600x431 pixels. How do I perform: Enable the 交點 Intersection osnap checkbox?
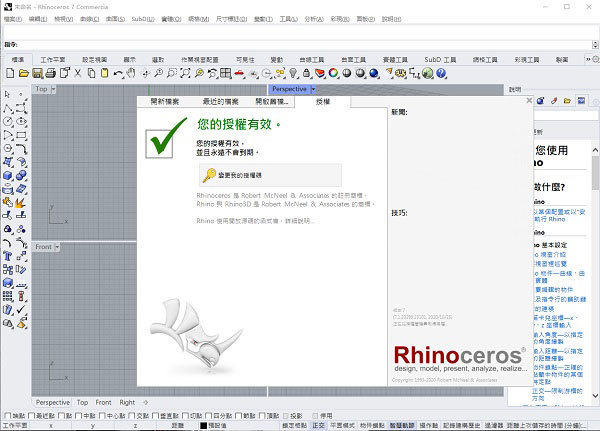coord(132,416)
